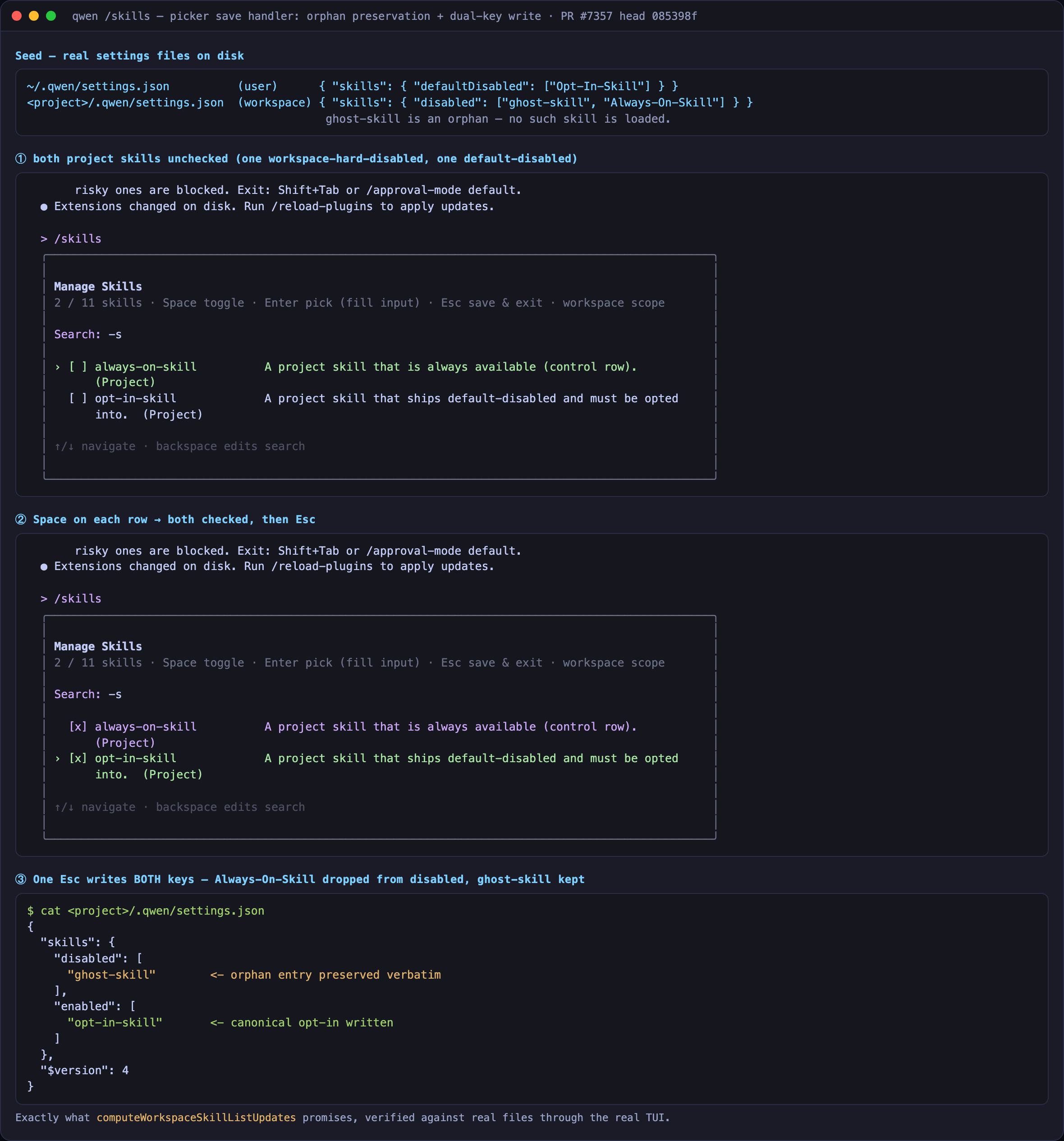Click the selection caret on unchecked always-on-skill

tap(57, 367)
